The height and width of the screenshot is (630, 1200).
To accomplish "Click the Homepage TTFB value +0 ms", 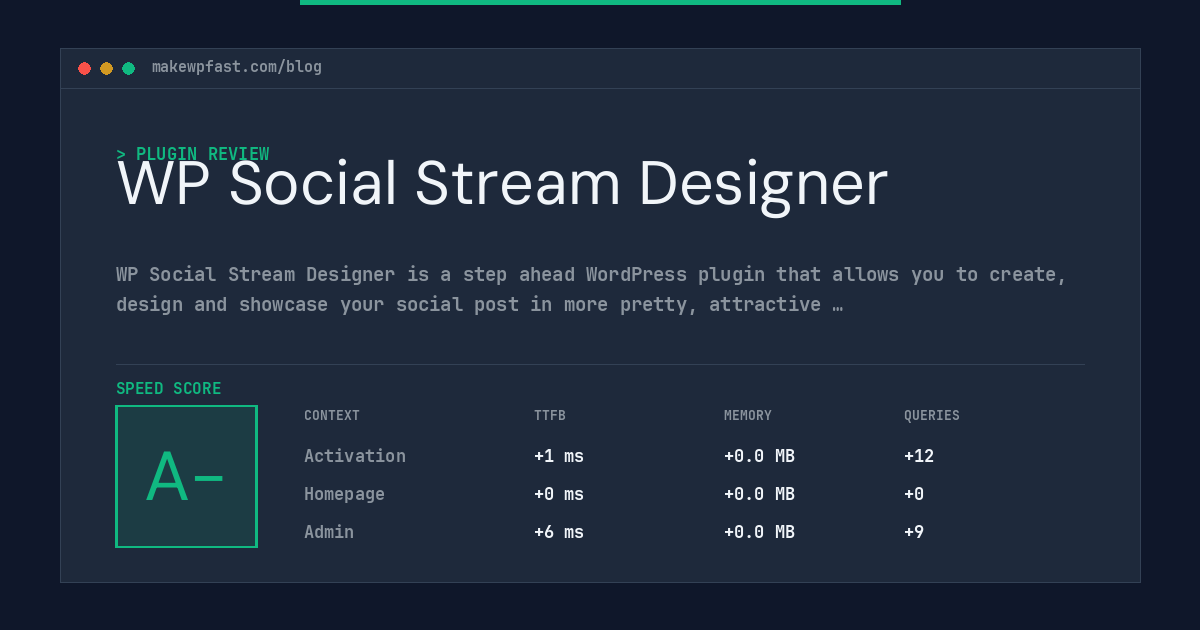I will click(x=559, y=494).
